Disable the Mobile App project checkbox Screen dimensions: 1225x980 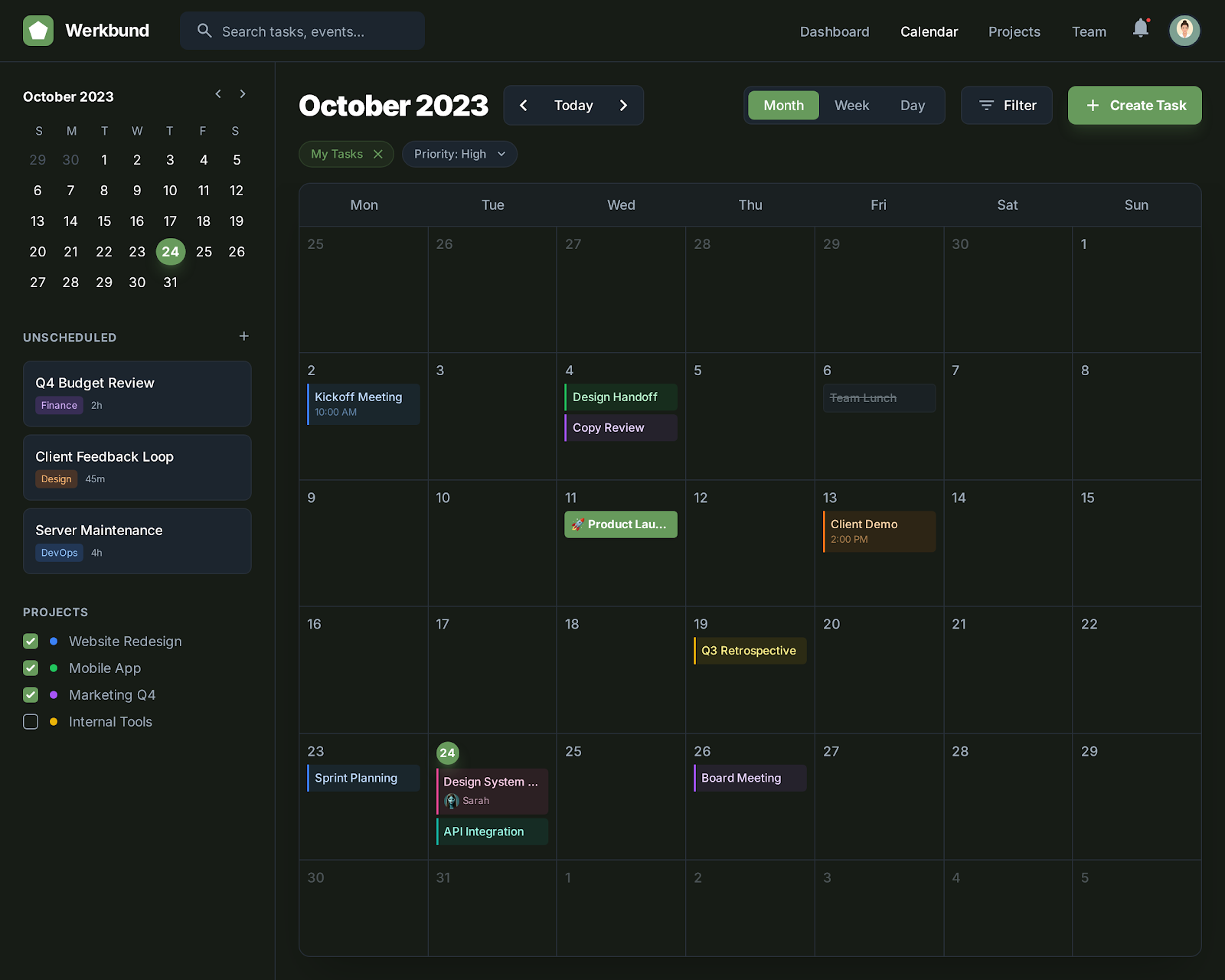[x=31, y=668]
